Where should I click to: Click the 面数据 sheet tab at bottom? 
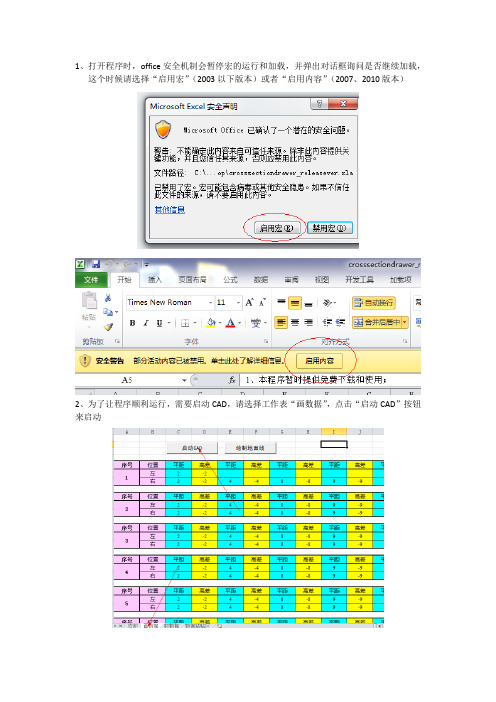150,626
